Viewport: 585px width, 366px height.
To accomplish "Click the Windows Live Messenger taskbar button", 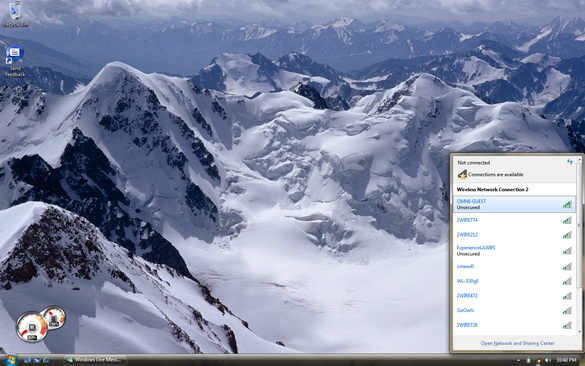I will [95, 360].
